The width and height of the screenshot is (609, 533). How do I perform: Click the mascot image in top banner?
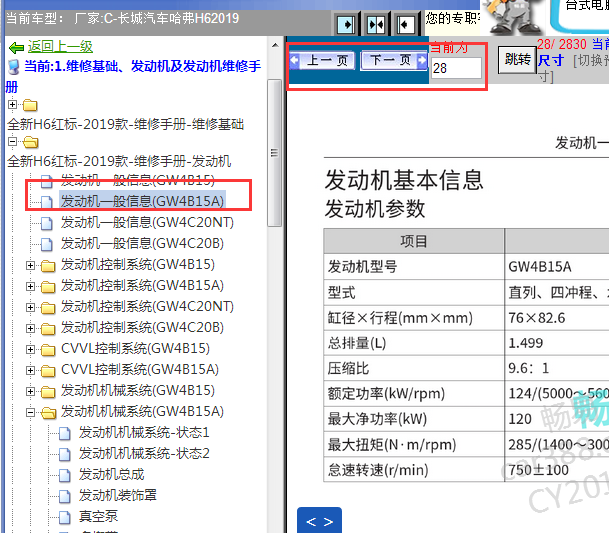click(x=513, y=17)
